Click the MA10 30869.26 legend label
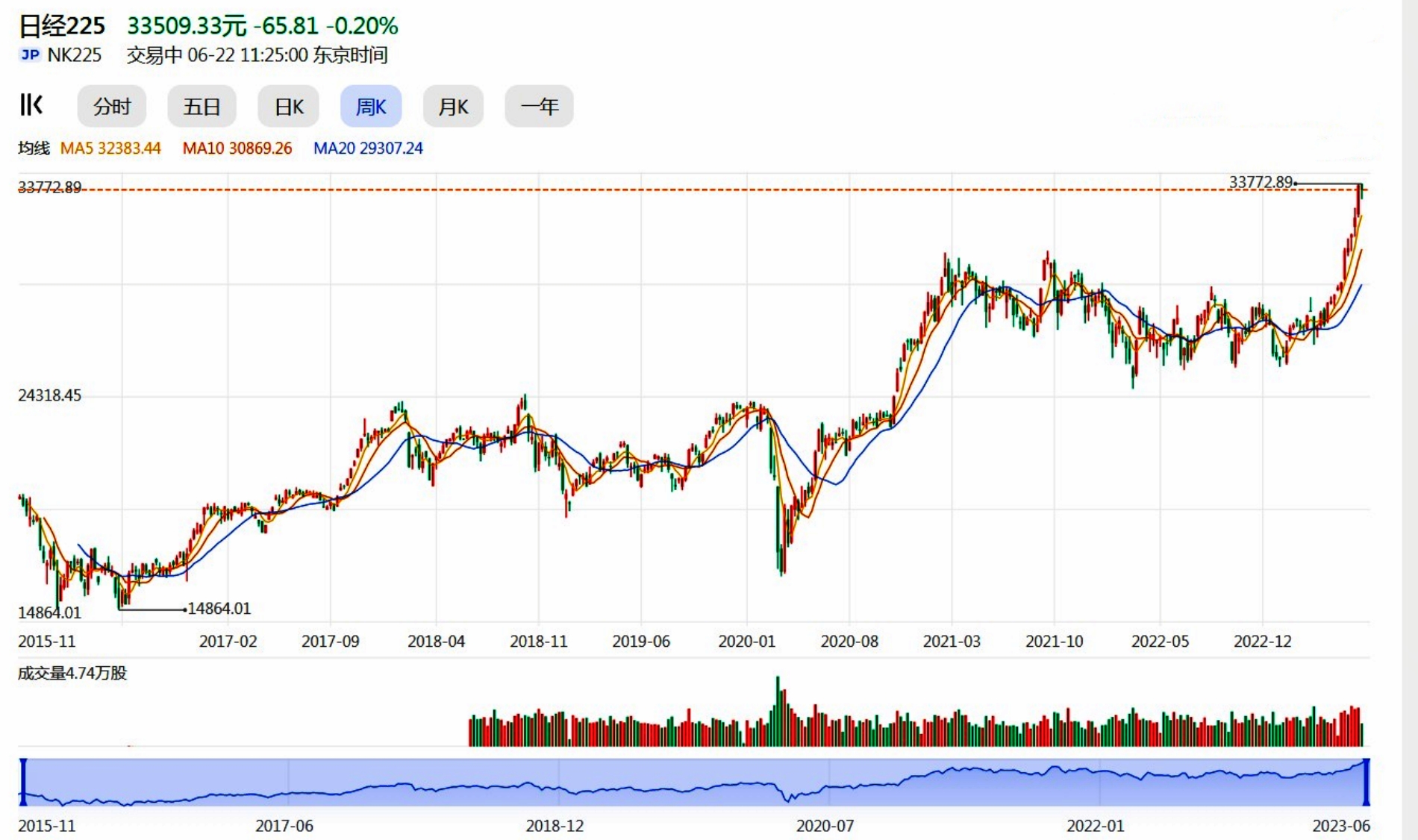The image size is (1418, 840). coord(237,148)
